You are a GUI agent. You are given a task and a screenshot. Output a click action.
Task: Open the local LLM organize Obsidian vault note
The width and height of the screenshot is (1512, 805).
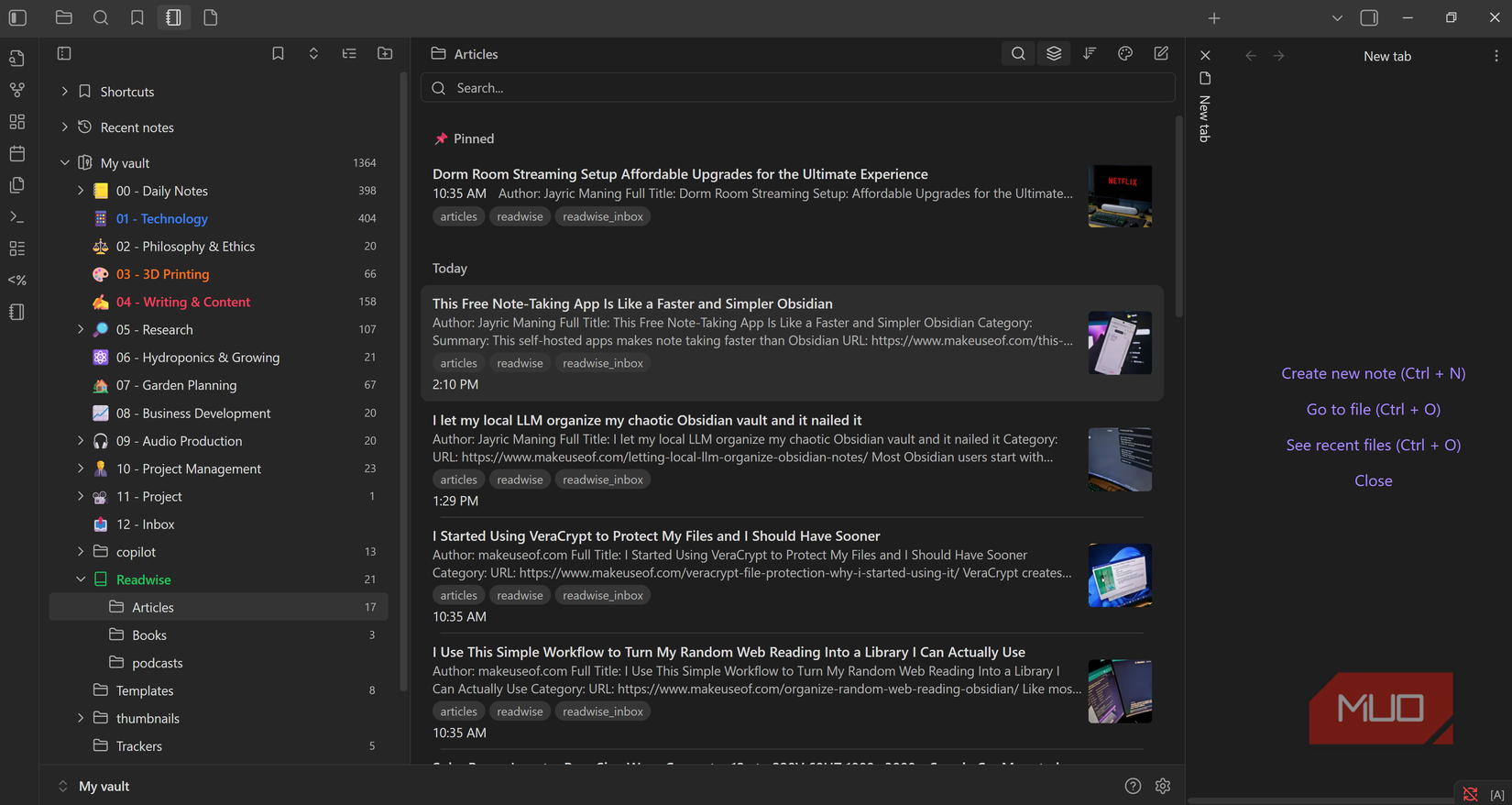click(x=792, y=459)
